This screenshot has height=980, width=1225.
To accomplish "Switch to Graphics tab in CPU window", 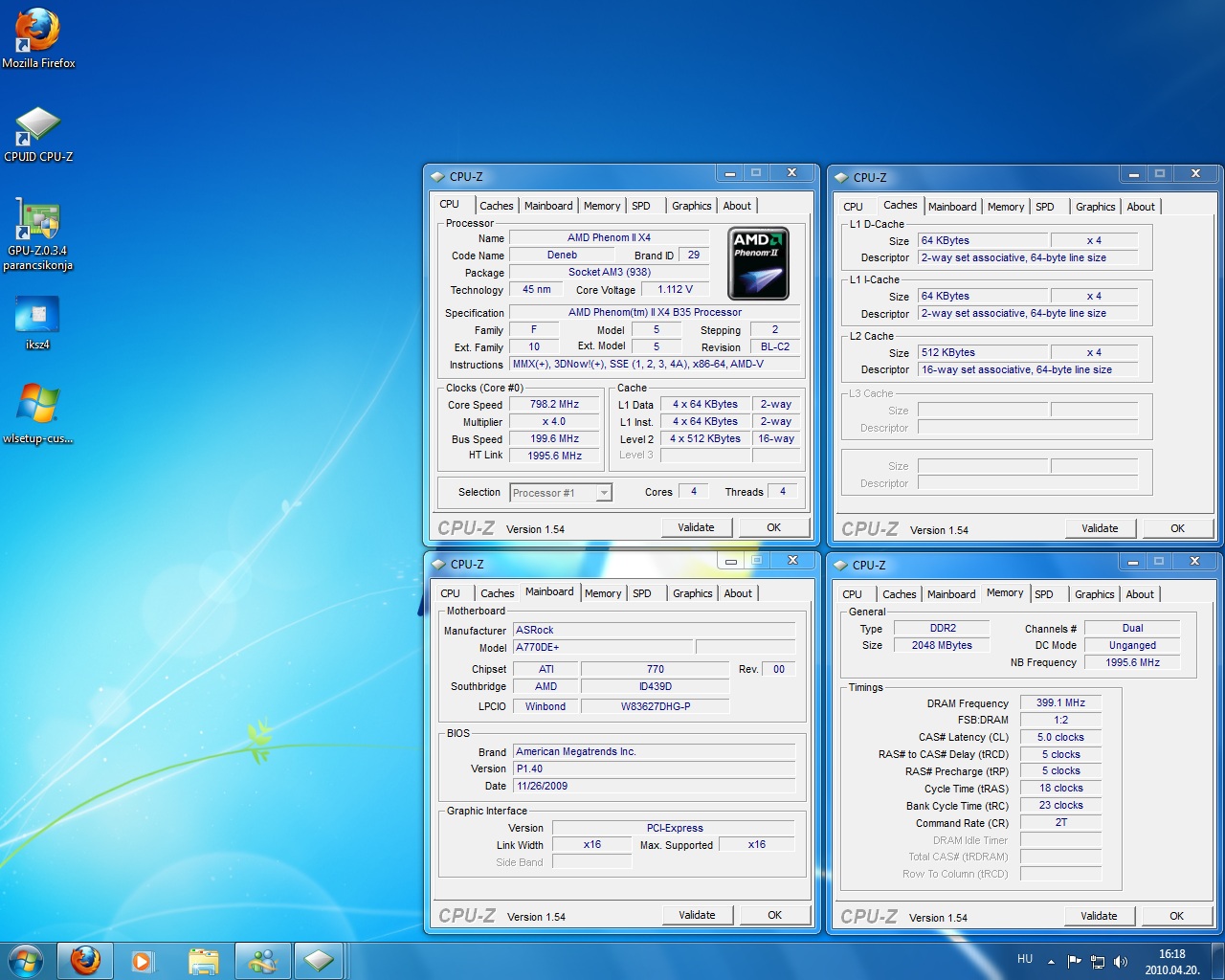I will (x=692, y=206).
